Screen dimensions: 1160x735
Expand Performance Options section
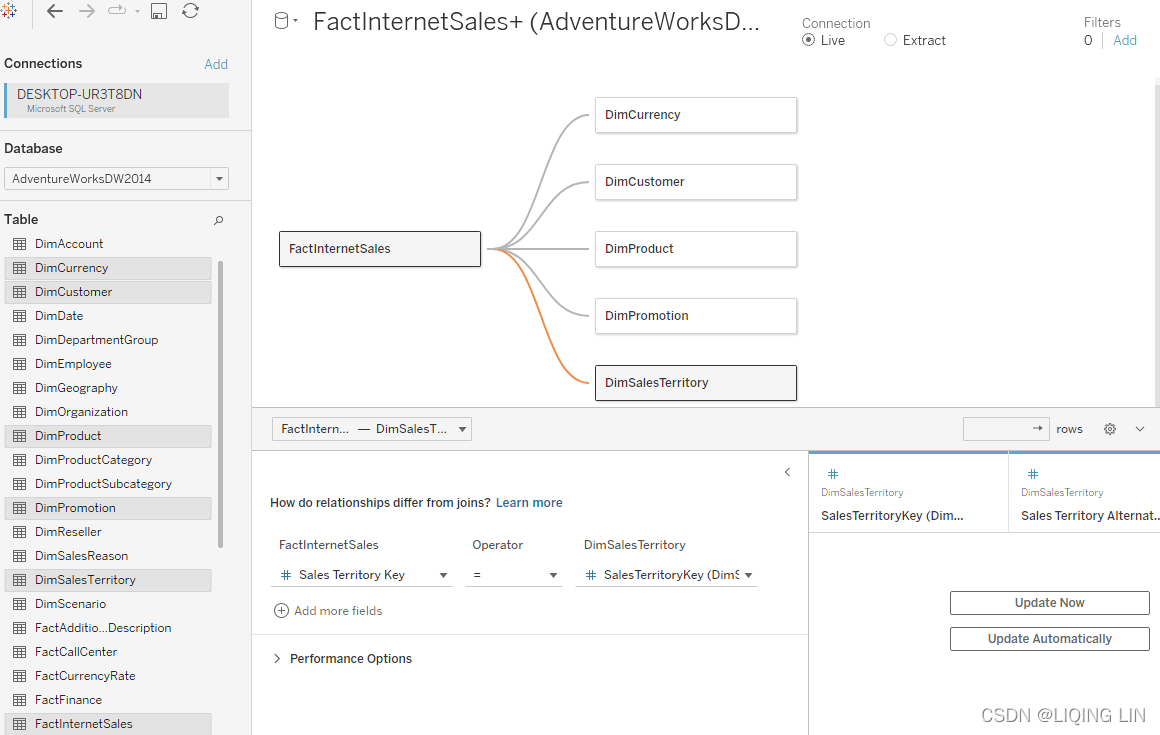(x=277, y=659)
